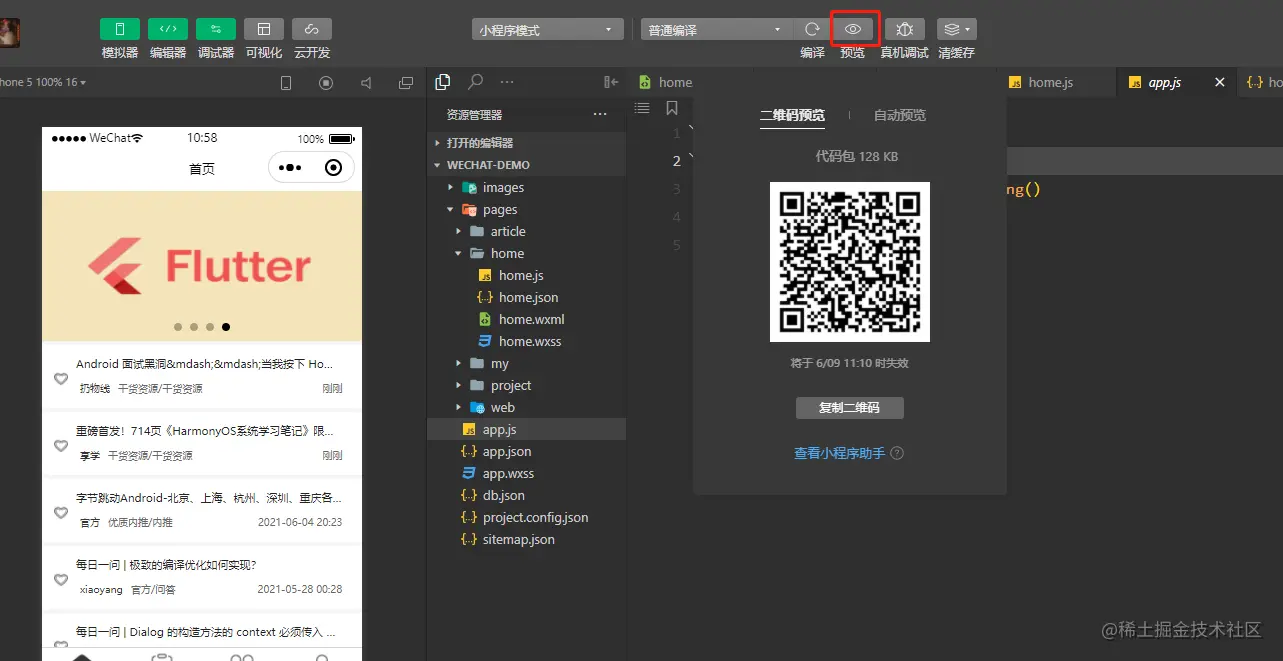Image resolution: width=1283 pixels, height=661 pixels.
Task: Favorite the '重磅首发！714页' article heart
Action: (x=61, y=446)
